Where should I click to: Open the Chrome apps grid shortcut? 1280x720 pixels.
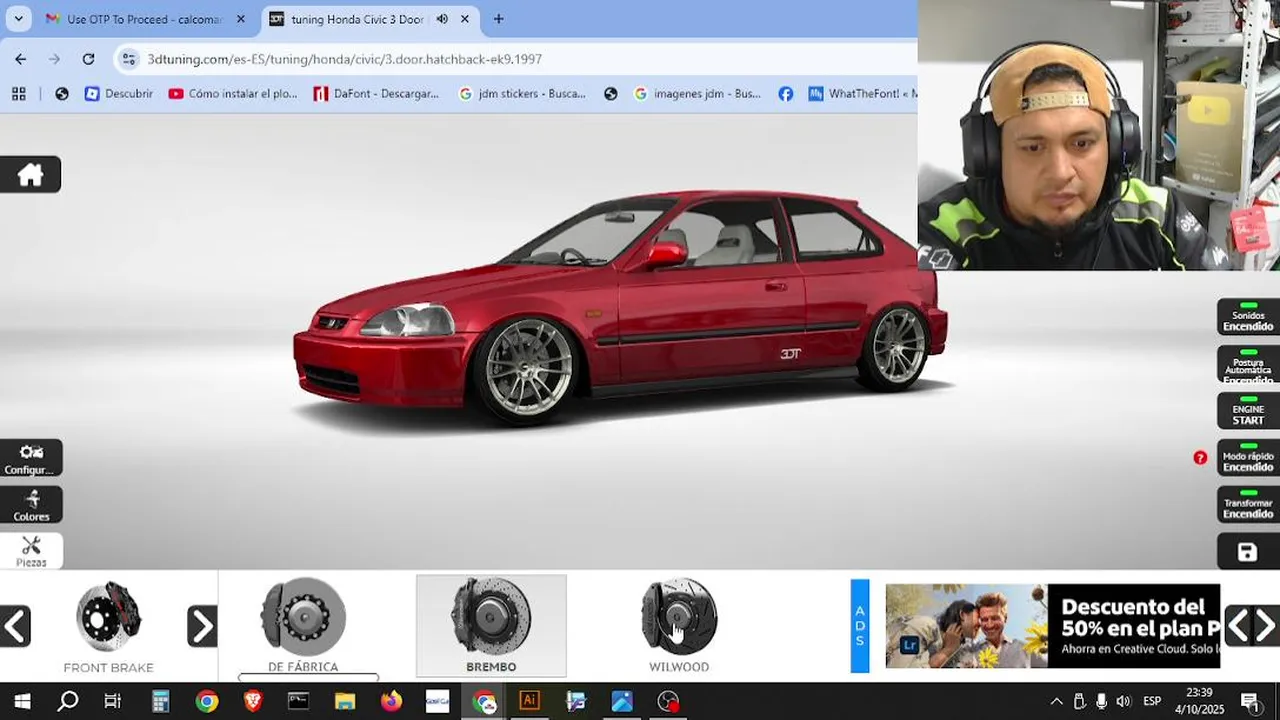coord(18,93)
